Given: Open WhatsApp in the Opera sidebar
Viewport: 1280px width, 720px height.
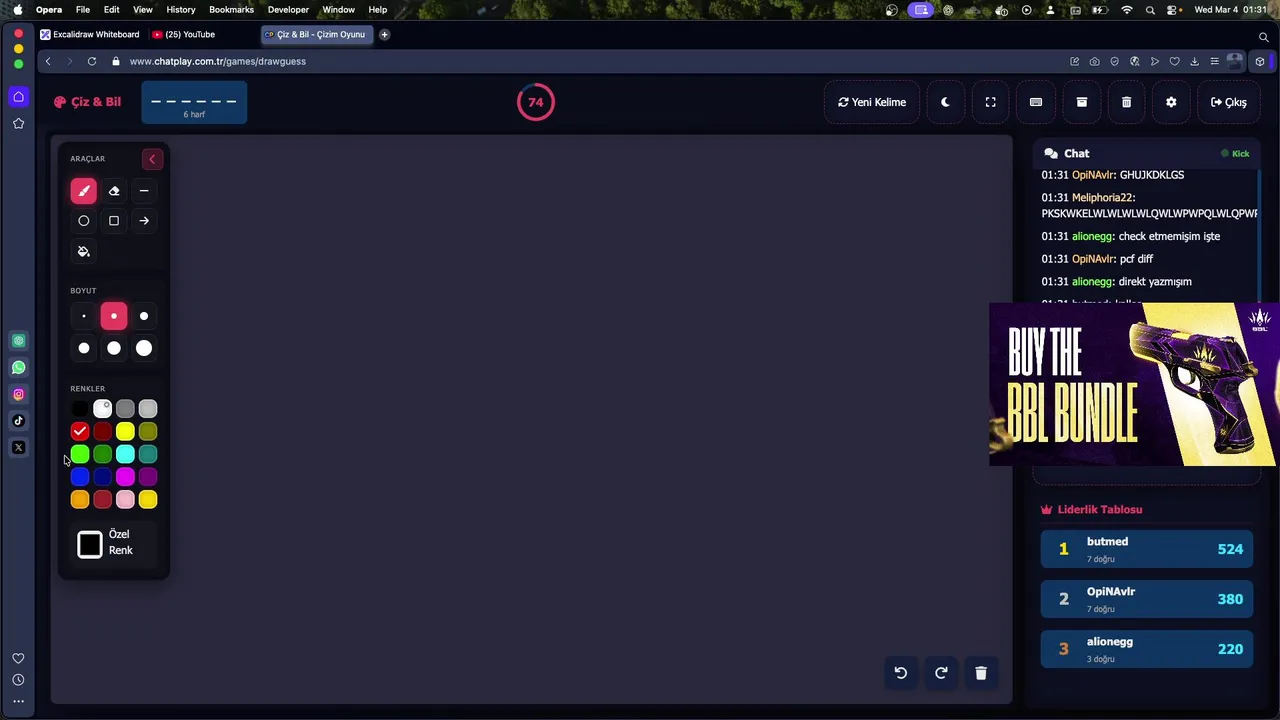Looking at the screenshot, I should 18,368.
